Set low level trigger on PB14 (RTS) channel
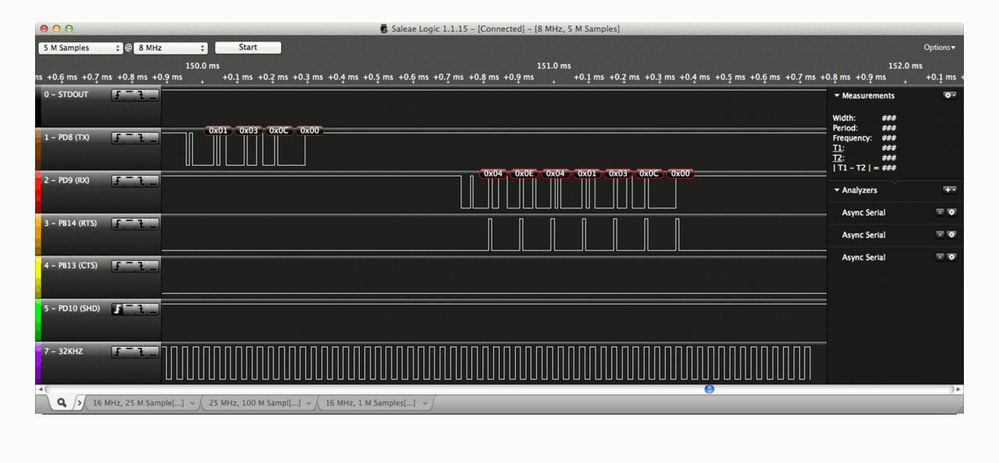Screen dimensions: 999x463 click(153, 224)
